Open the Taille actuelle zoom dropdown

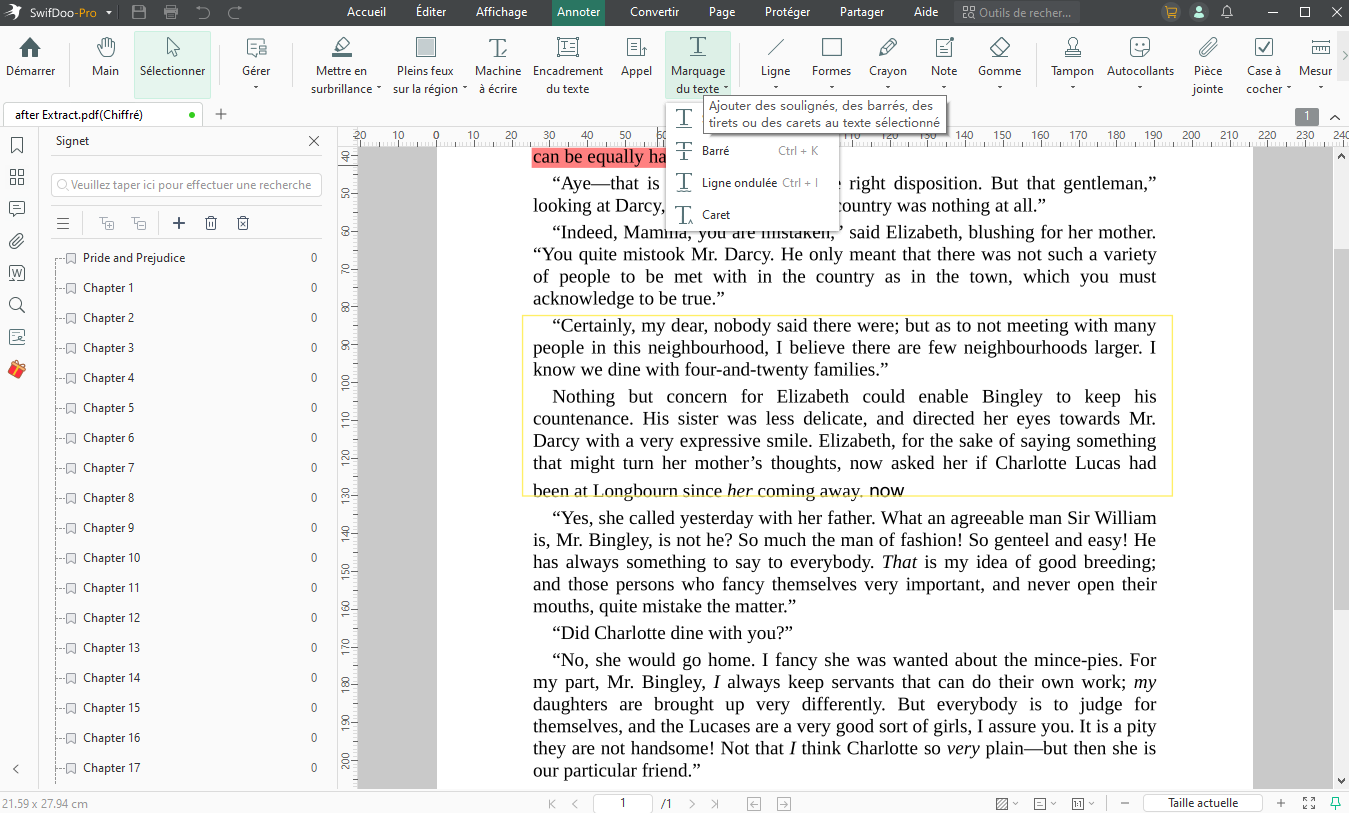click(x=1203, y=802)
